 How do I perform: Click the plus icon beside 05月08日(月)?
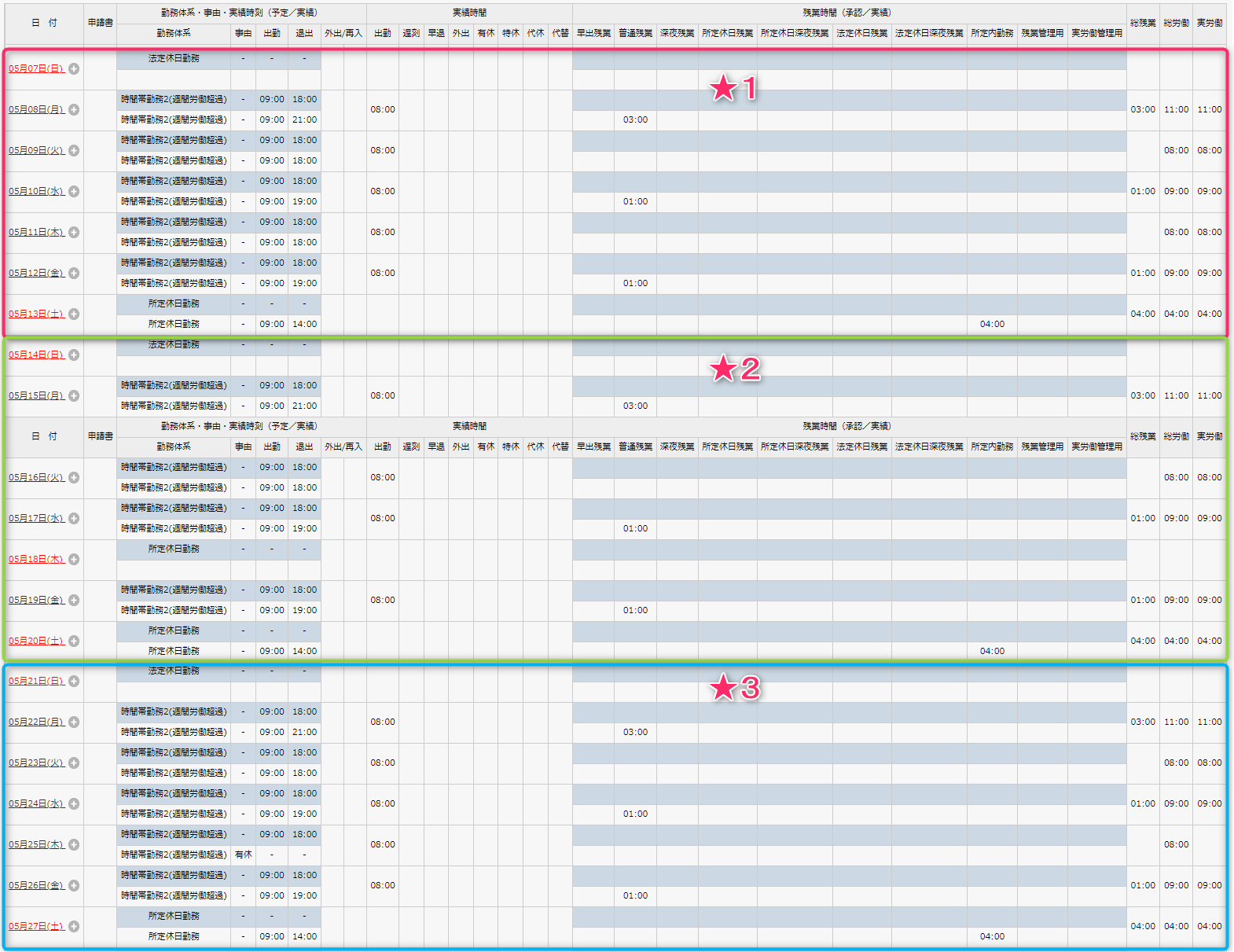pos(74,110)
